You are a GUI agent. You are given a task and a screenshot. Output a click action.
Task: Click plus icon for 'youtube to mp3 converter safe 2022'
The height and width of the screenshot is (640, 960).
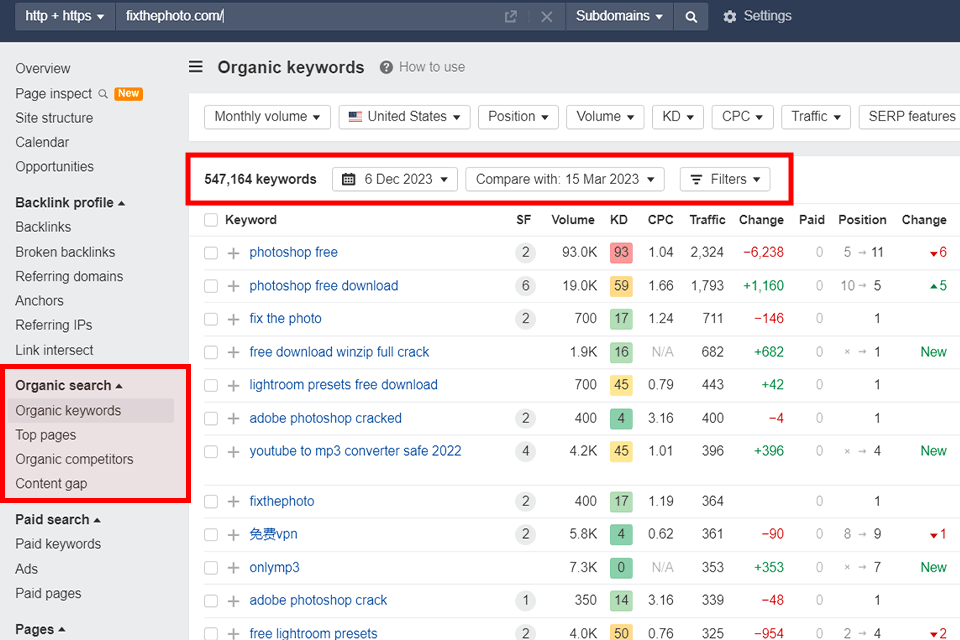(233, 451)
